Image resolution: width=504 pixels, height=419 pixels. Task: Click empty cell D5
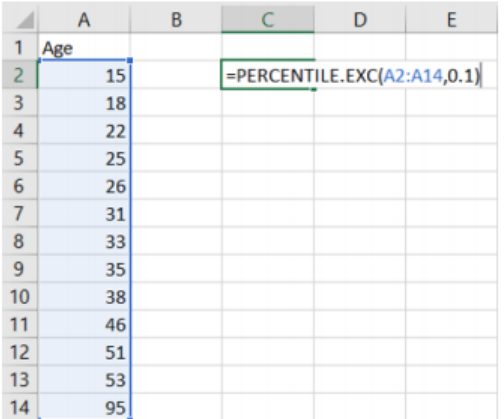(360, 158)
